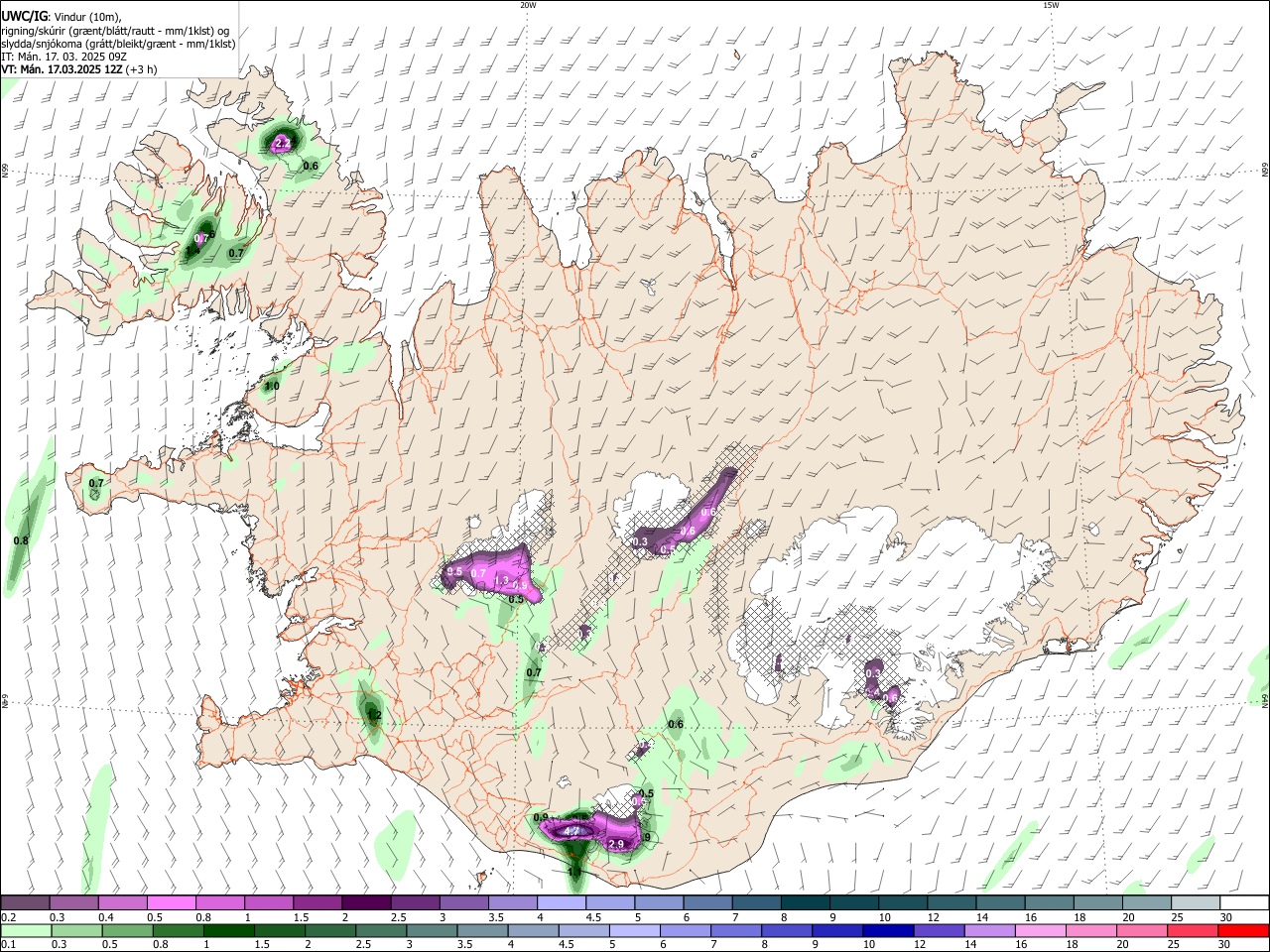
Task: Select the darkest green 1 swatch in the bottom scale
Action: (228, 930)
